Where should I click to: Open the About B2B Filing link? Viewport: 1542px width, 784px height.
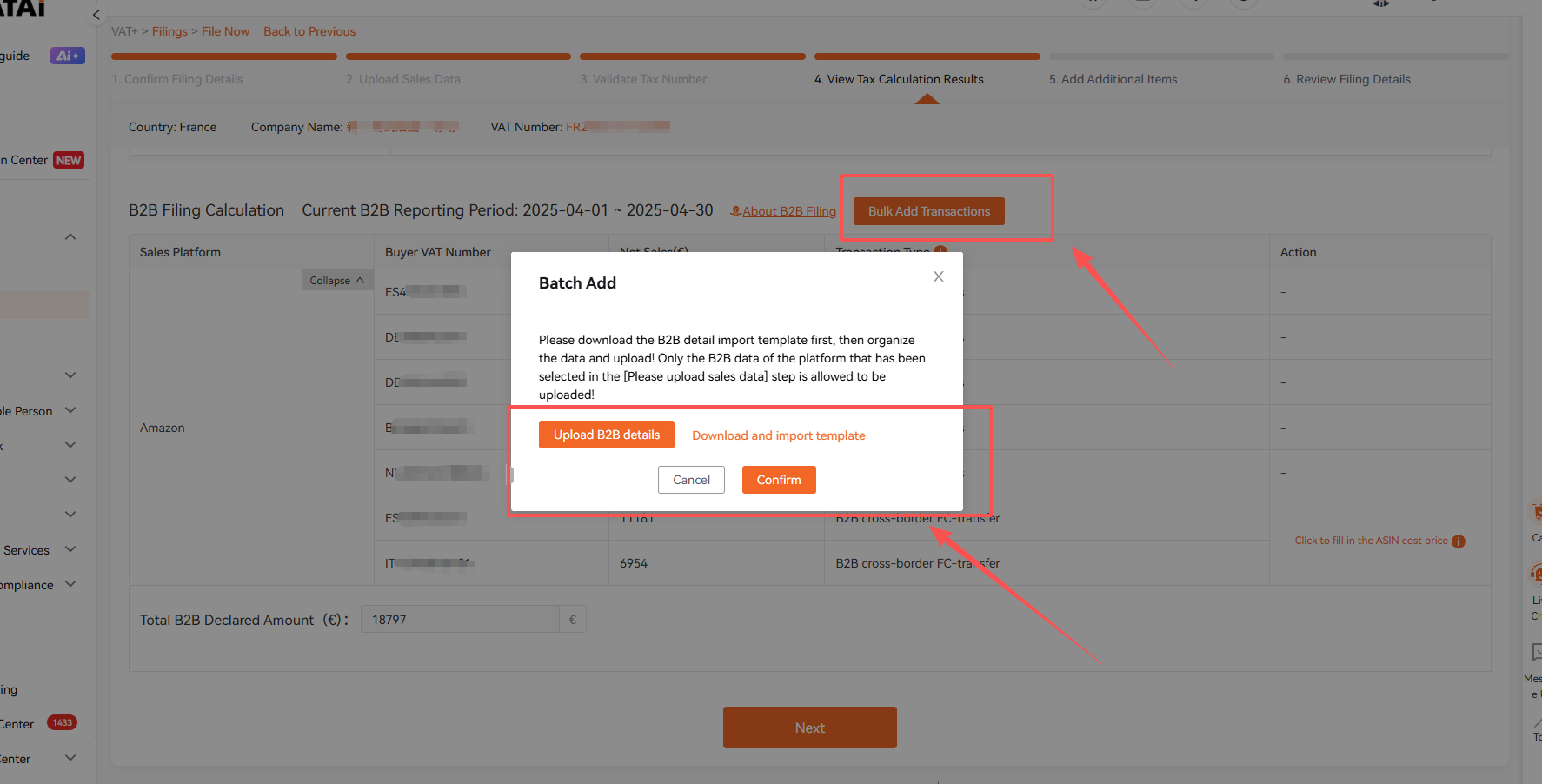click(788, 211)
